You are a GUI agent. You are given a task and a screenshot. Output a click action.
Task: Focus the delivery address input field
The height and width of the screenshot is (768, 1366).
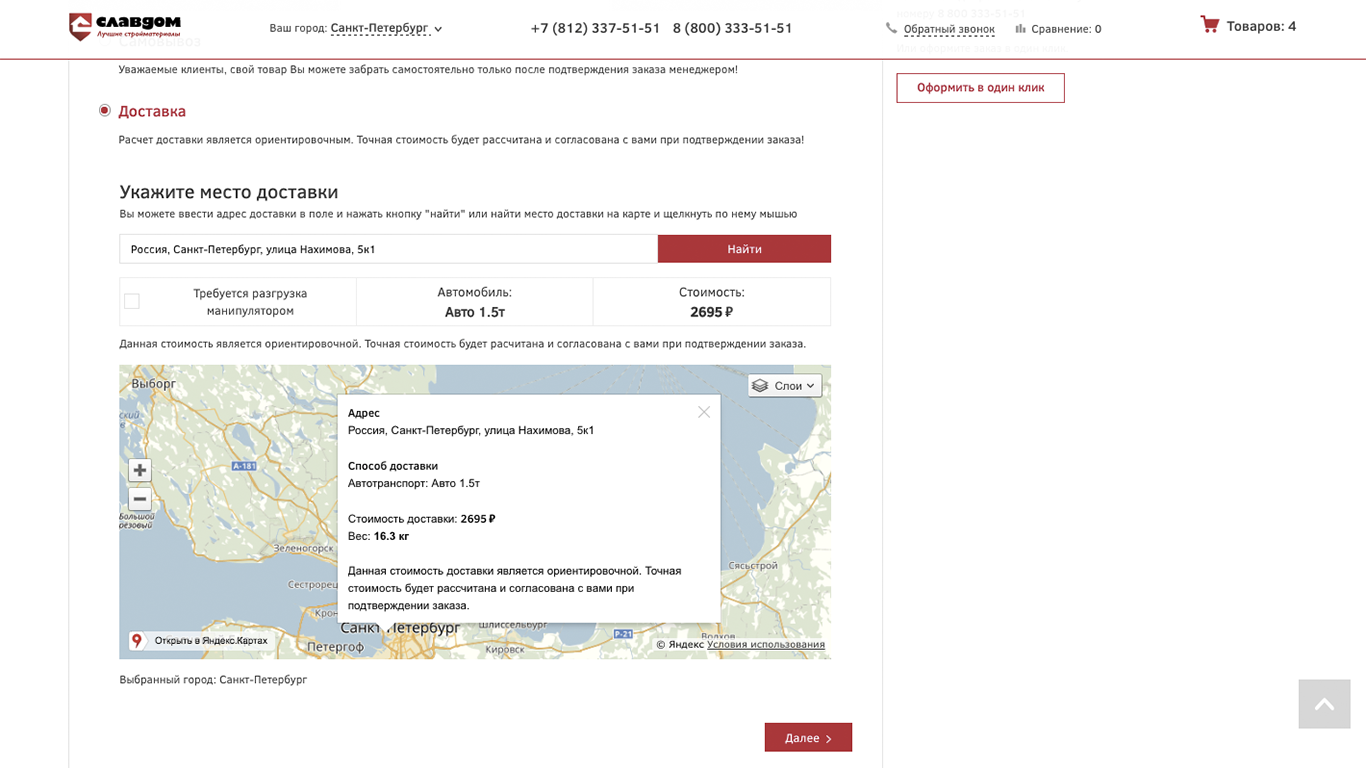coord(388,249)
